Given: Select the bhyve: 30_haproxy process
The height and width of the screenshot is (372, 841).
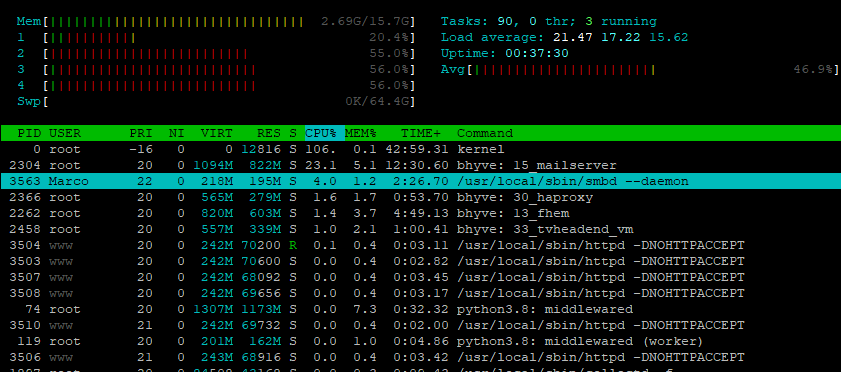Looking at the screenshot, I should click(420, 197).
